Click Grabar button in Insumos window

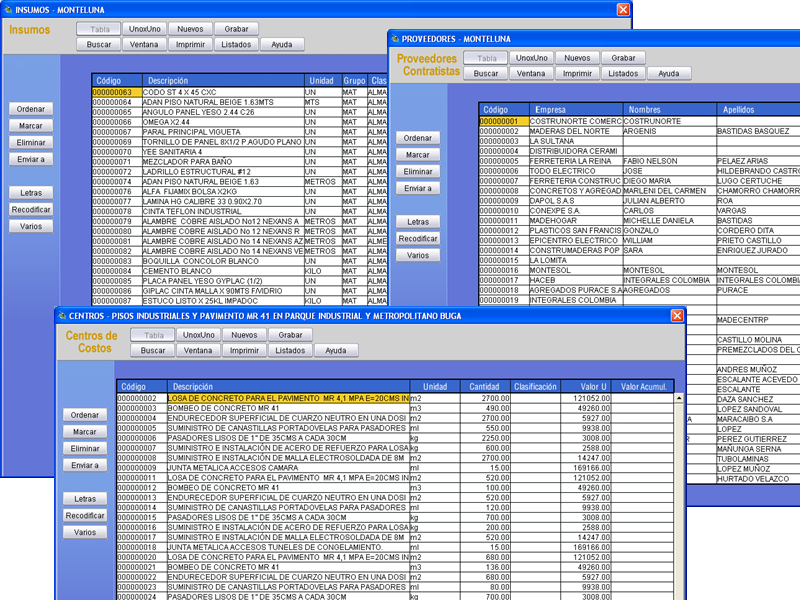coord(236,29)
